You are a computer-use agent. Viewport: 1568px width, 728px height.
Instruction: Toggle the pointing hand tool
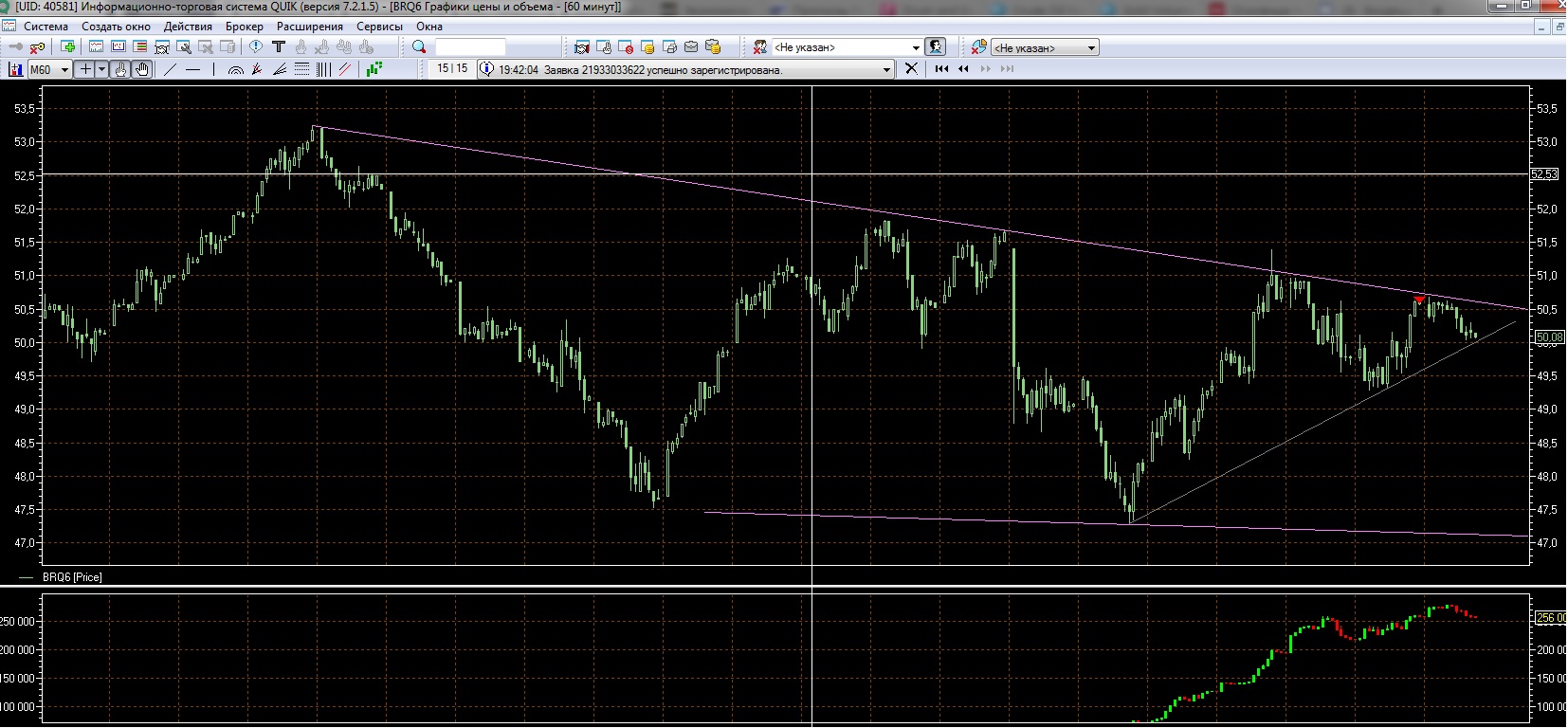tap(121, 69)
